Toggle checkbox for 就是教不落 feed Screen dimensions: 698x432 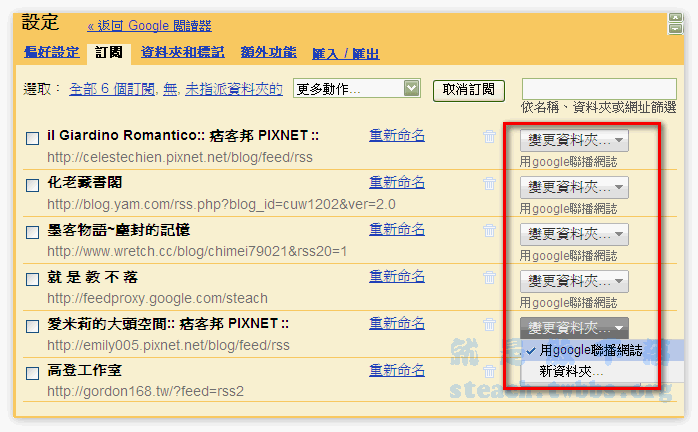pyautogui.click(x=32, y=280)
